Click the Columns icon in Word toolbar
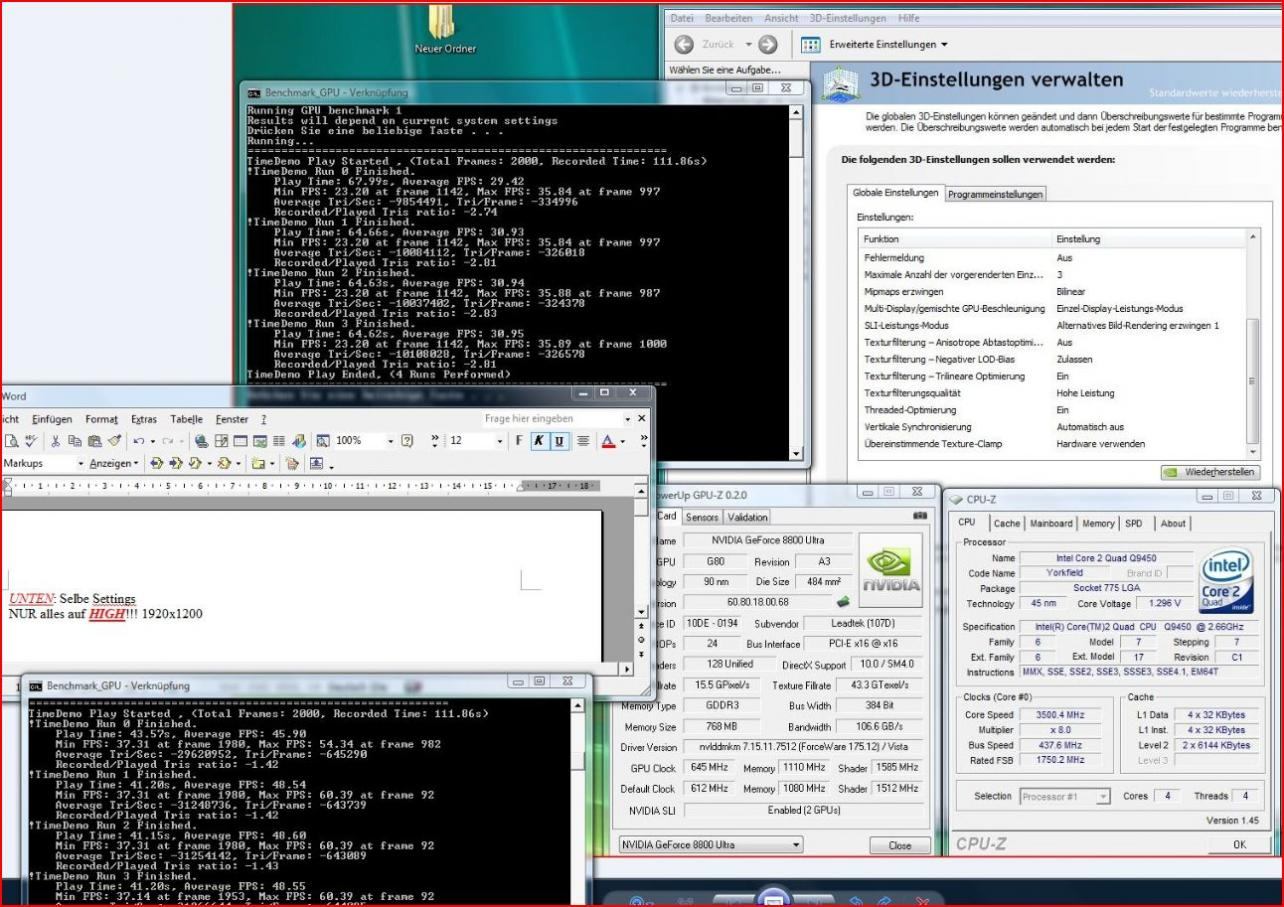Image resolution: width=1284 pixels, height=907 pixels. (x=279, y=440)
